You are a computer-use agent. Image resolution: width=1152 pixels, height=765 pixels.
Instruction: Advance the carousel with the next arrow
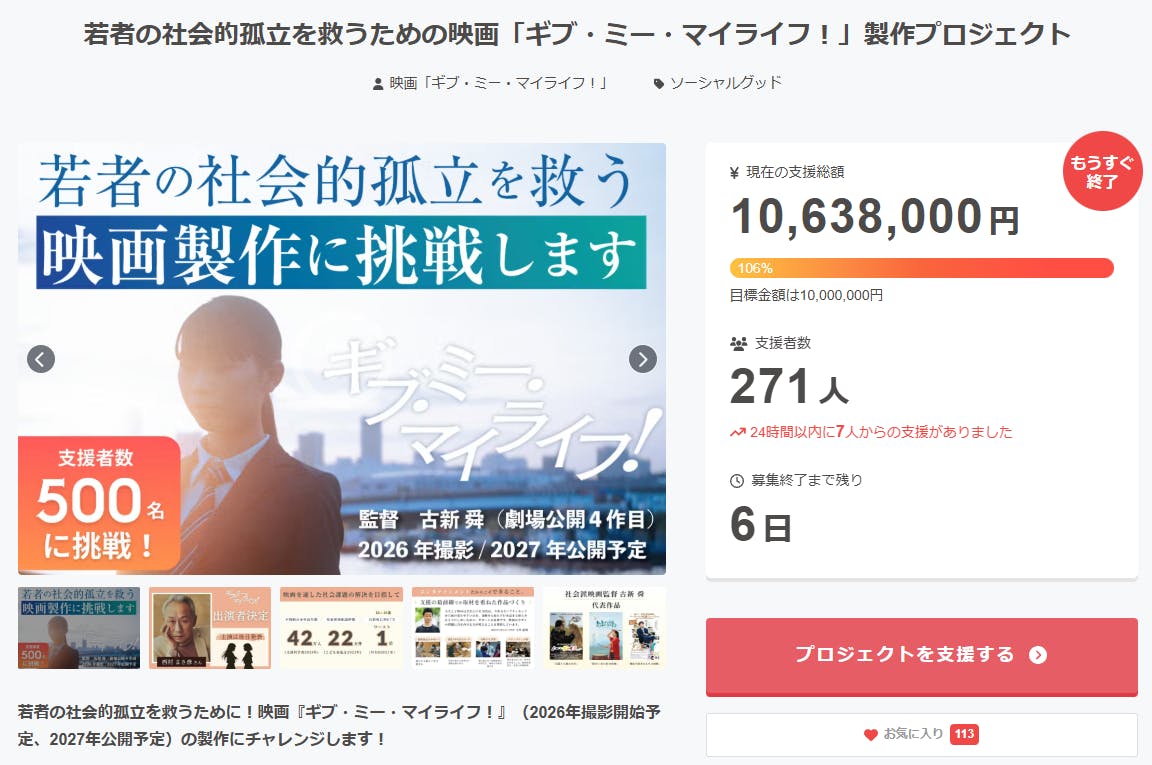coord(643,358)
